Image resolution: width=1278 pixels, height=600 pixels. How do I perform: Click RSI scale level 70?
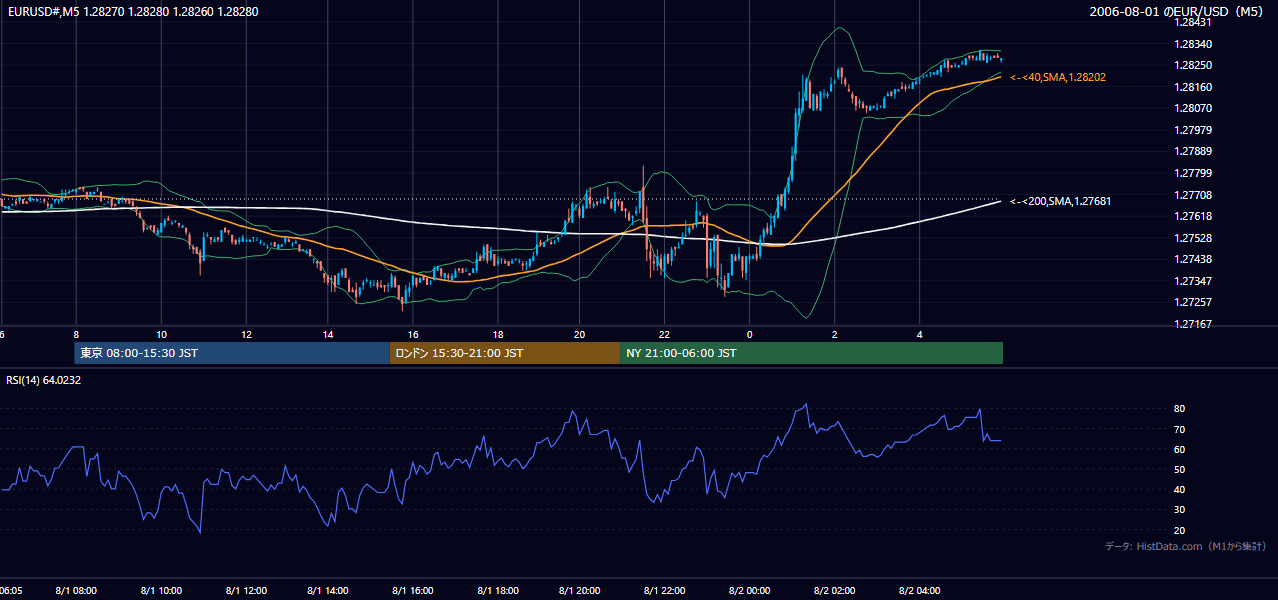1180,429
